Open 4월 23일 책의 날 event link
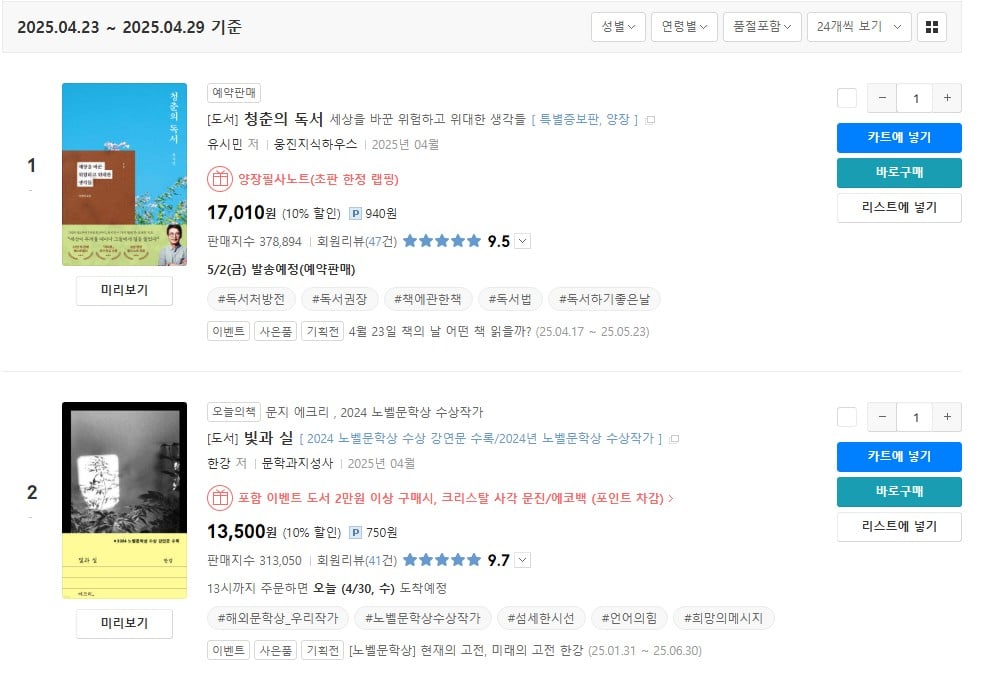Image resolution: width=1001 pixels, height=687 pixels. coord(440,331)
